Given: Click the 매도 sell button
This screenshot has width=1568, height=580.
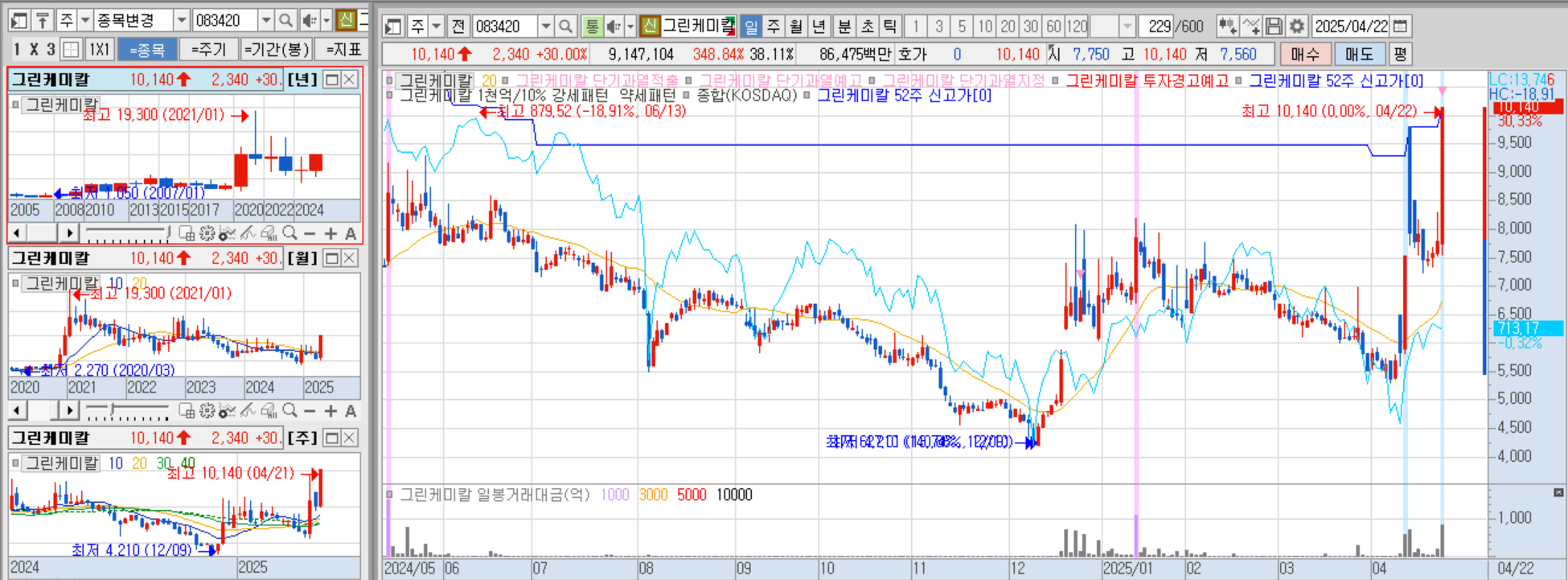Looking at the screenshot, I should point(1359,55).
